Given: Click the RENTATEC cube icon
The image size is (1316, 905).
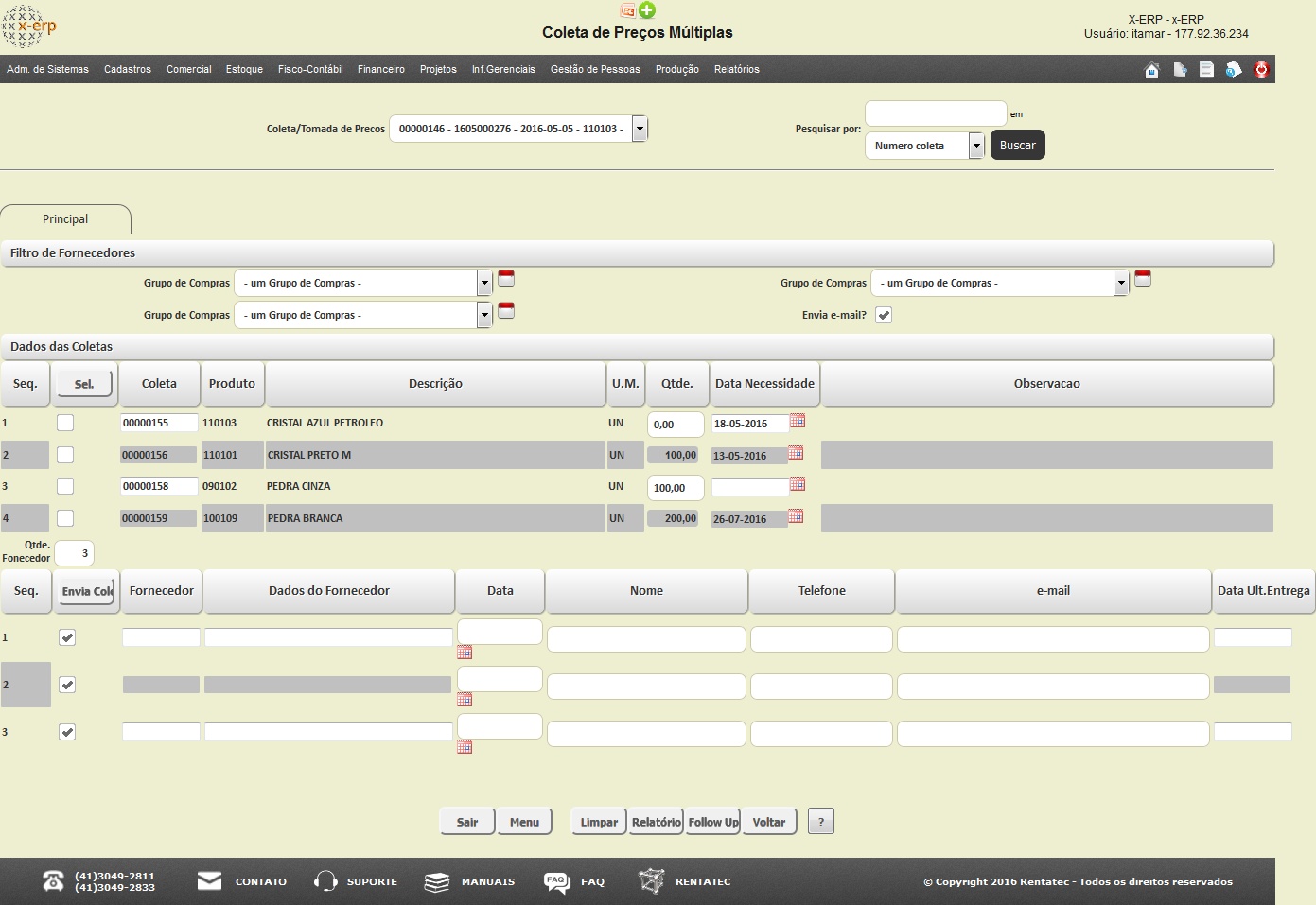Looking at the screenshot, I should coord(651,881).
